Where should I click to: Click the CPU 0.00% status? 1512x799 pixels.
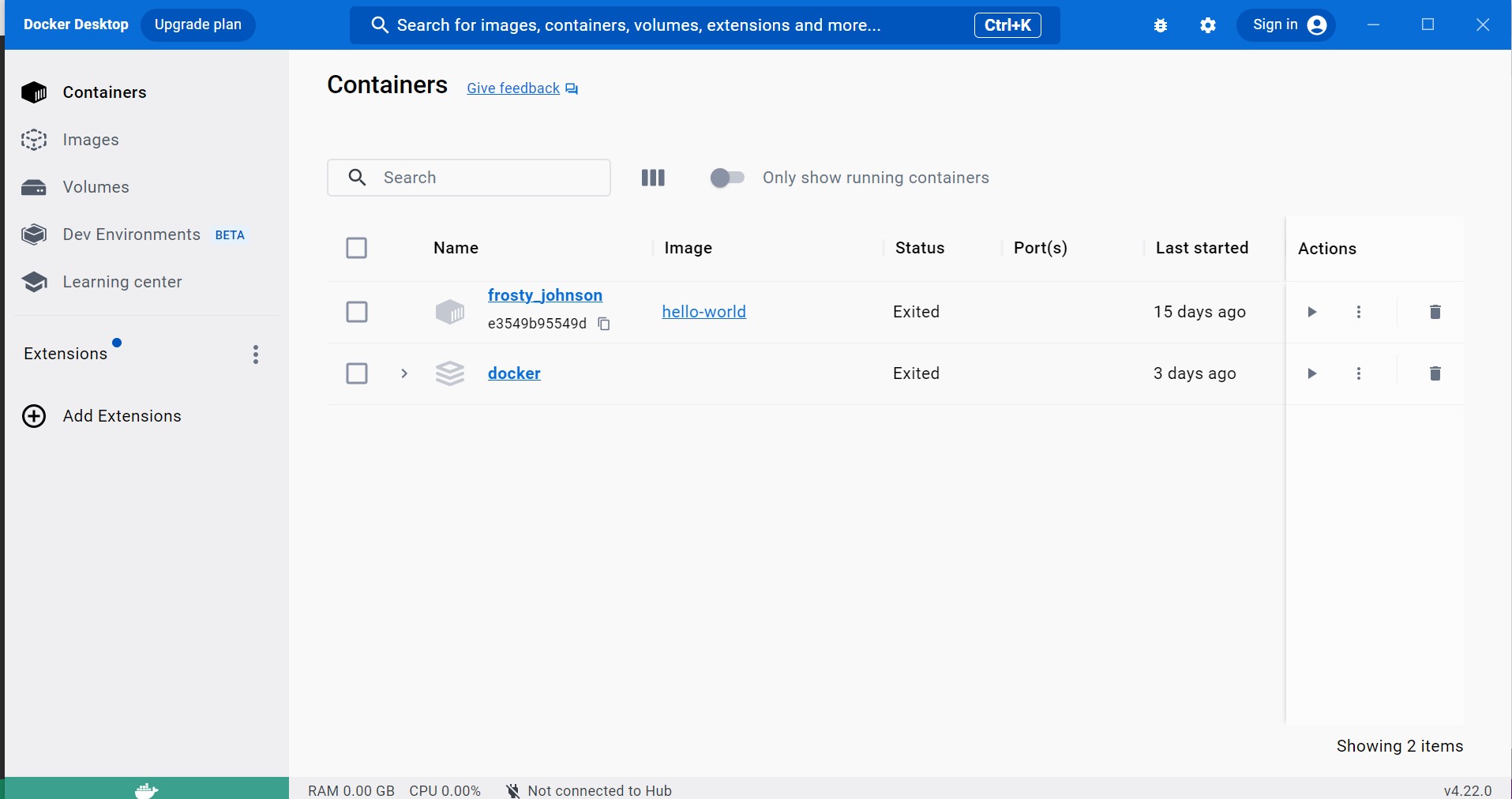pos(445,790)
